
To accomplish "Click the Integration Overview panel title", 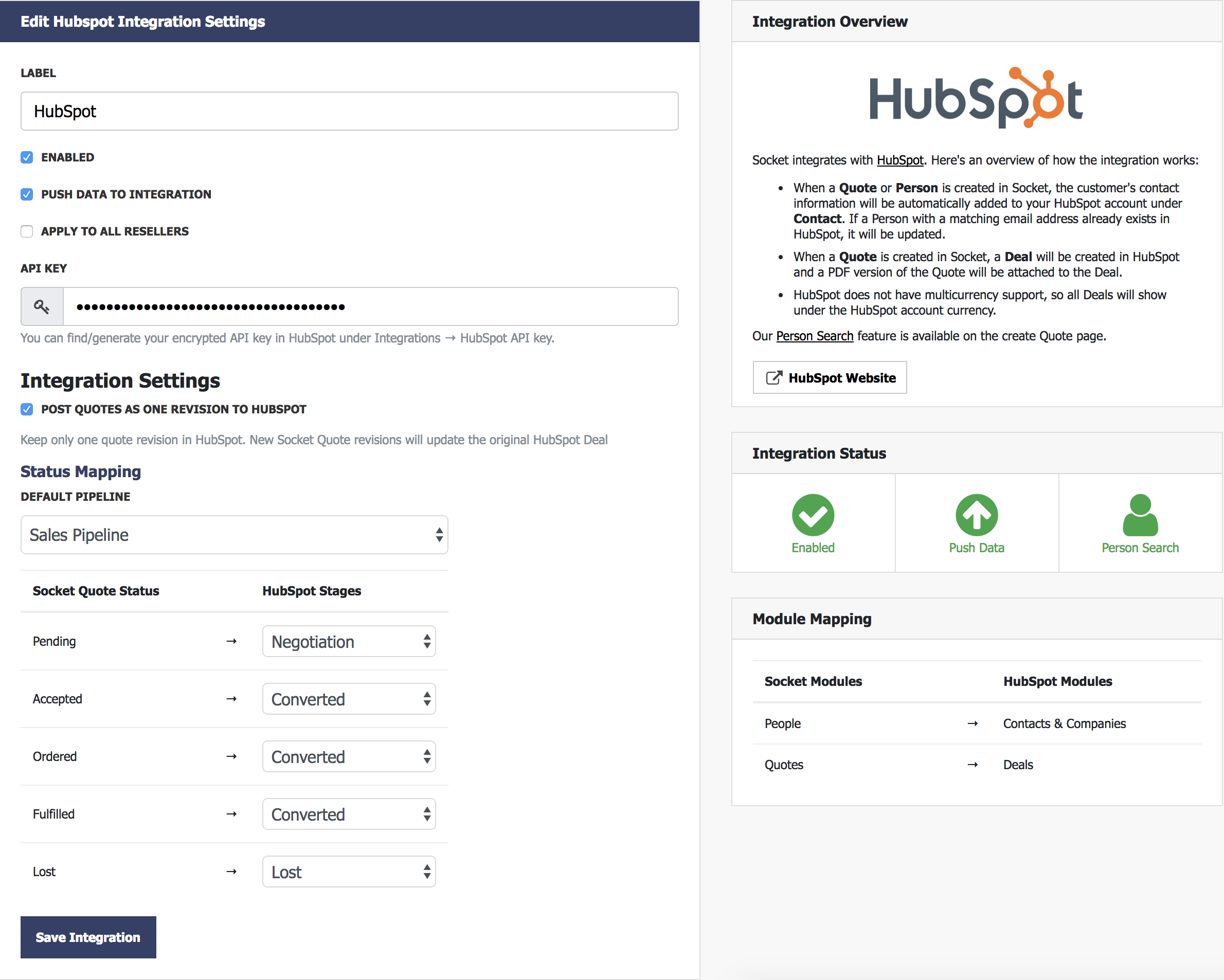I will (x=830, y=21).
